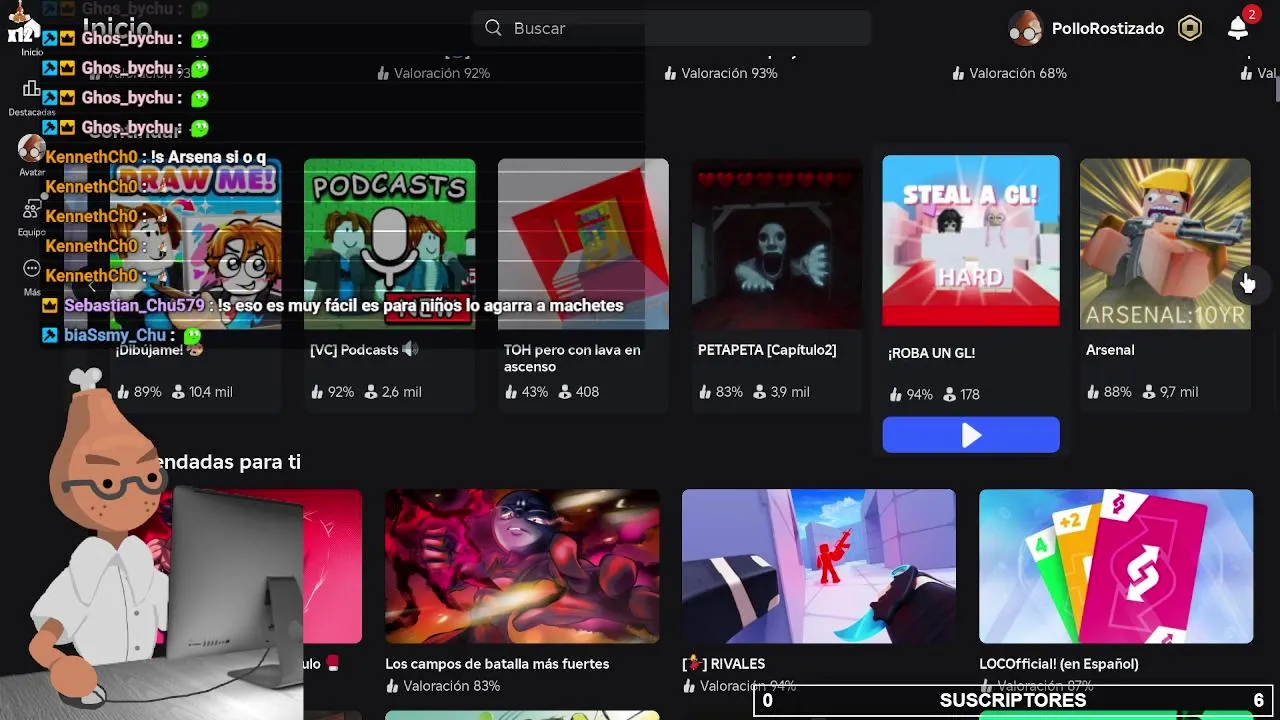Open Los campos de batalla thumbnail
The height and width of the screenshot is (720, 1280).
click(x=522, y=566)
